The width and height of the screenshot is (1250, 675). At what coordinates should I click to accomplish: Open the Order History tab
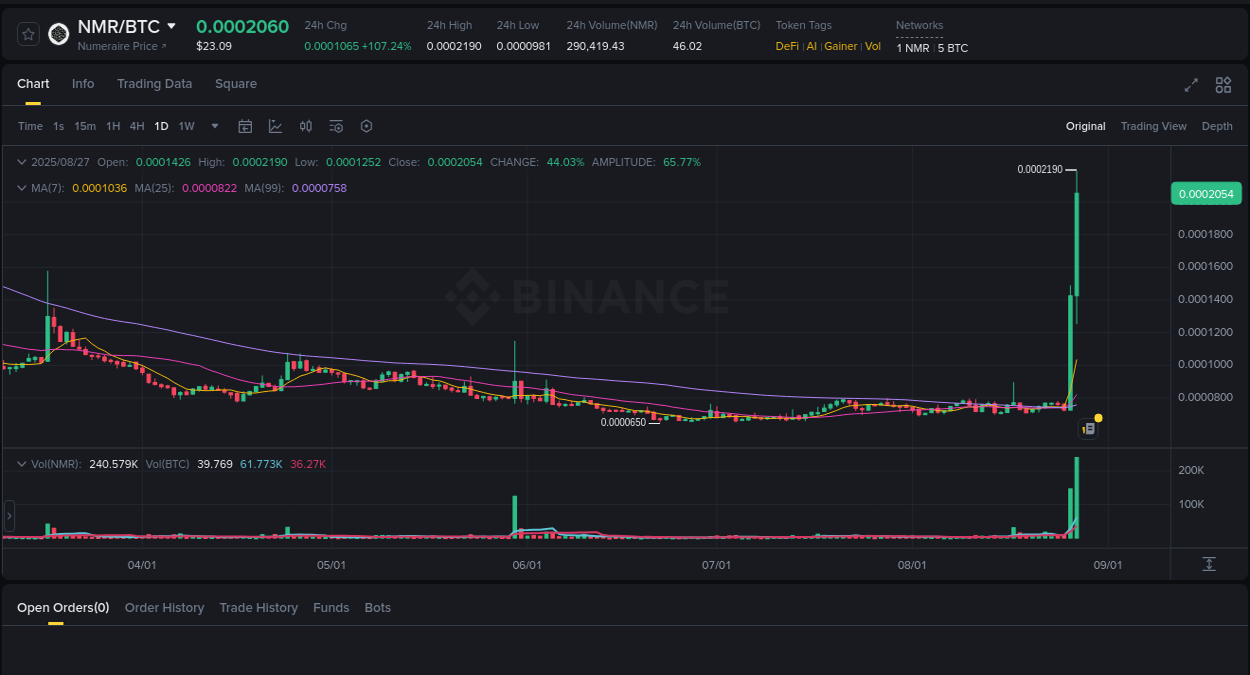click(164, 607)
